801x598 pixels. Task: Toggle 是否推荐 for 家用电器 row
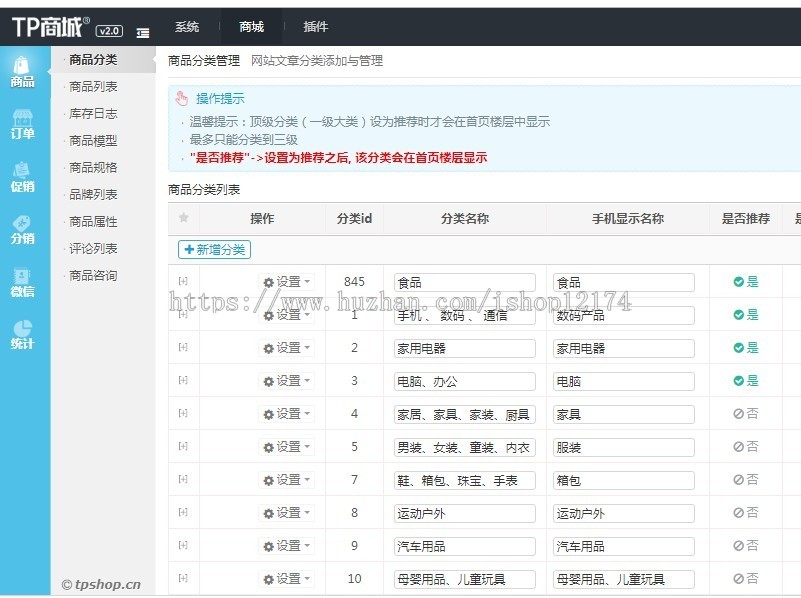tap(746, 348)
